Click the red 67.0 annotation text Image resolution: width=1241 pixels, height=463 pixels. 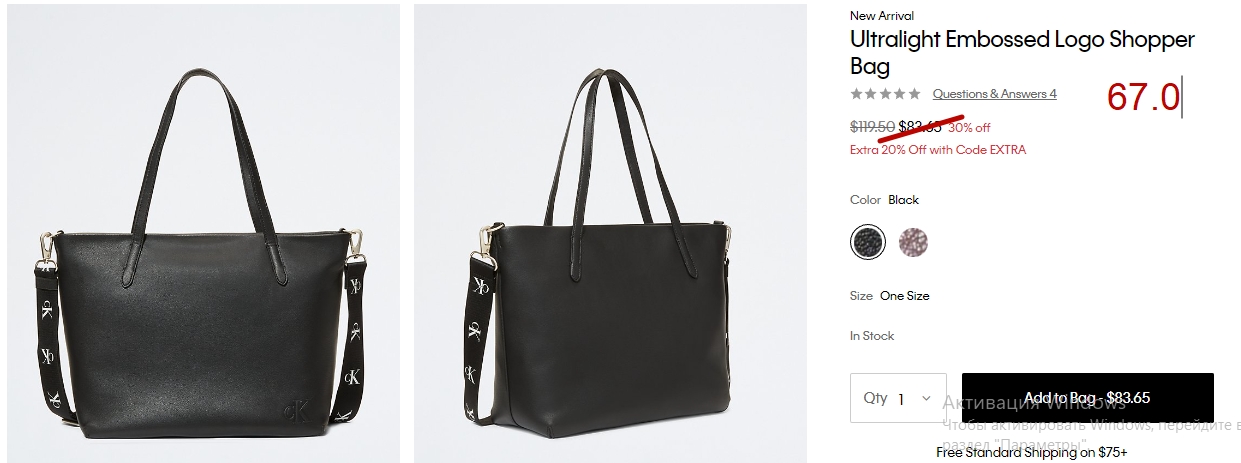tap(1144, 97)
